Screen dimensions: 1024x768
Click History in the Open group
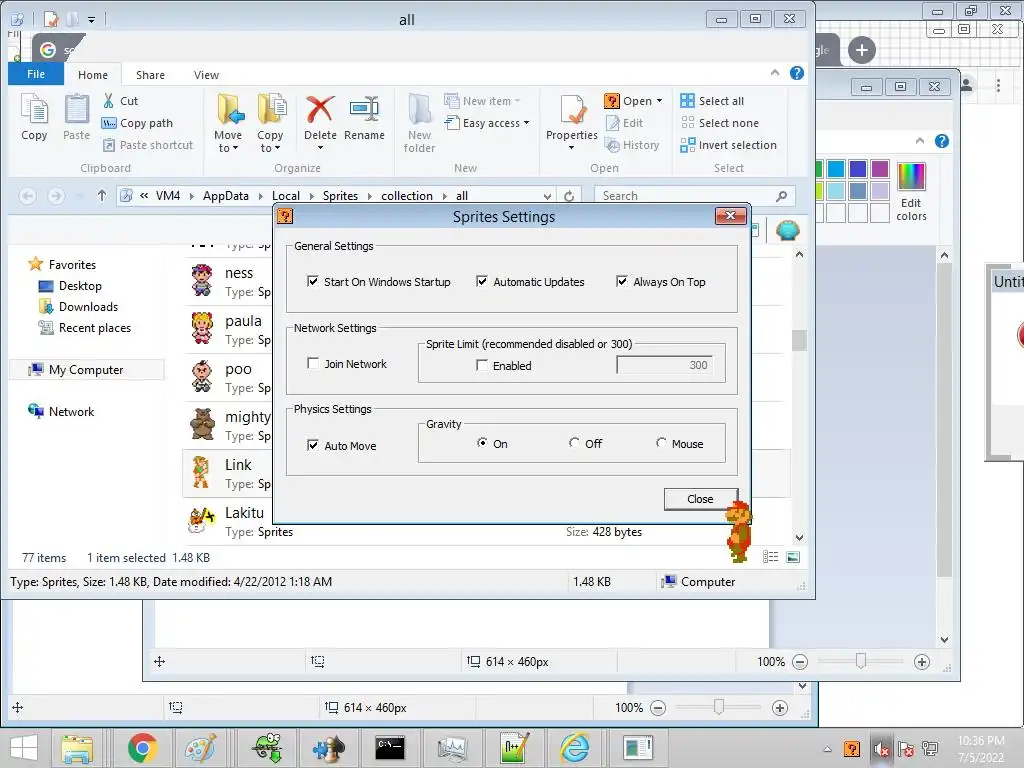[x=632, y=145]
